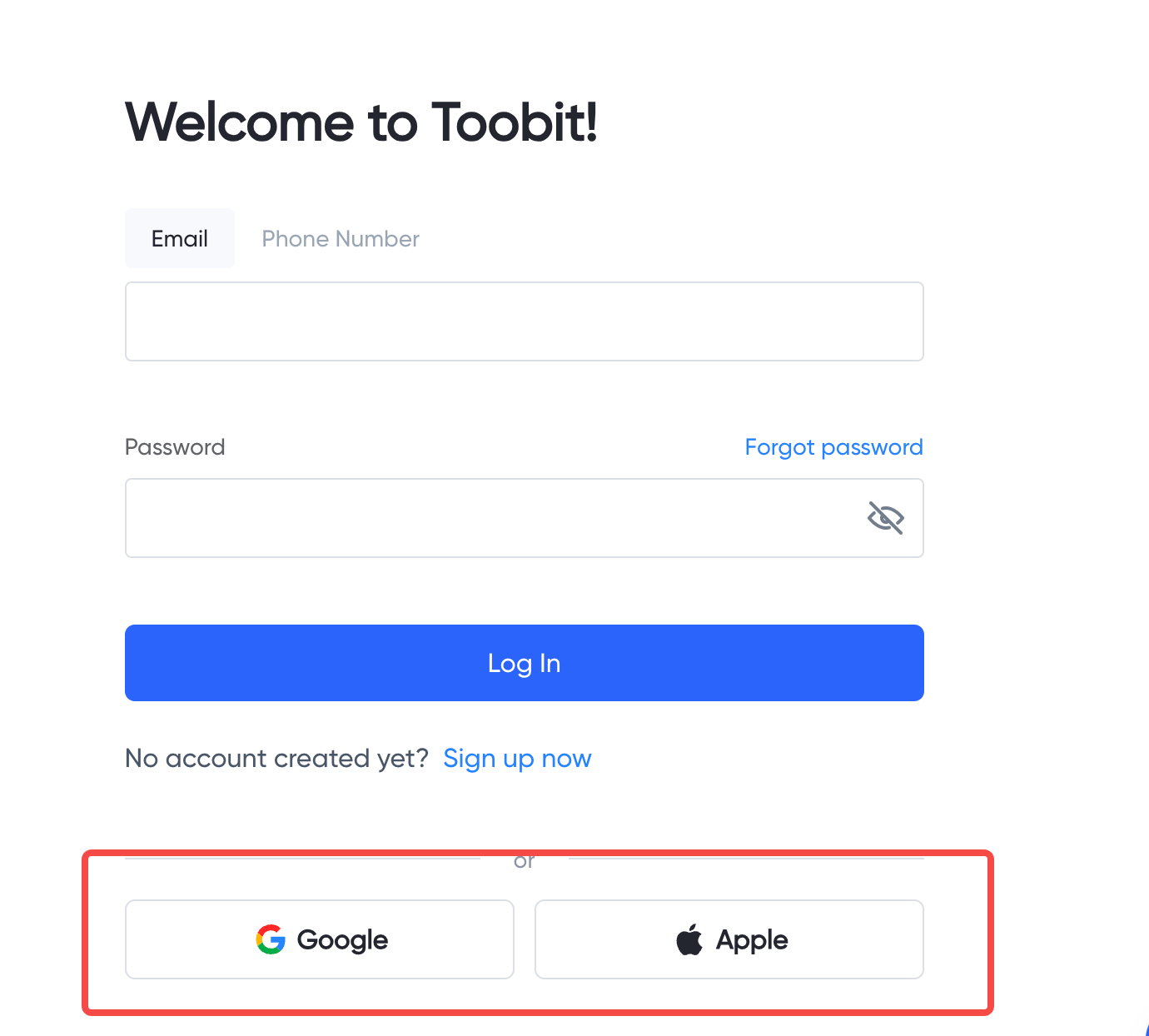Click the "or" divider text

tap(524, 862)
